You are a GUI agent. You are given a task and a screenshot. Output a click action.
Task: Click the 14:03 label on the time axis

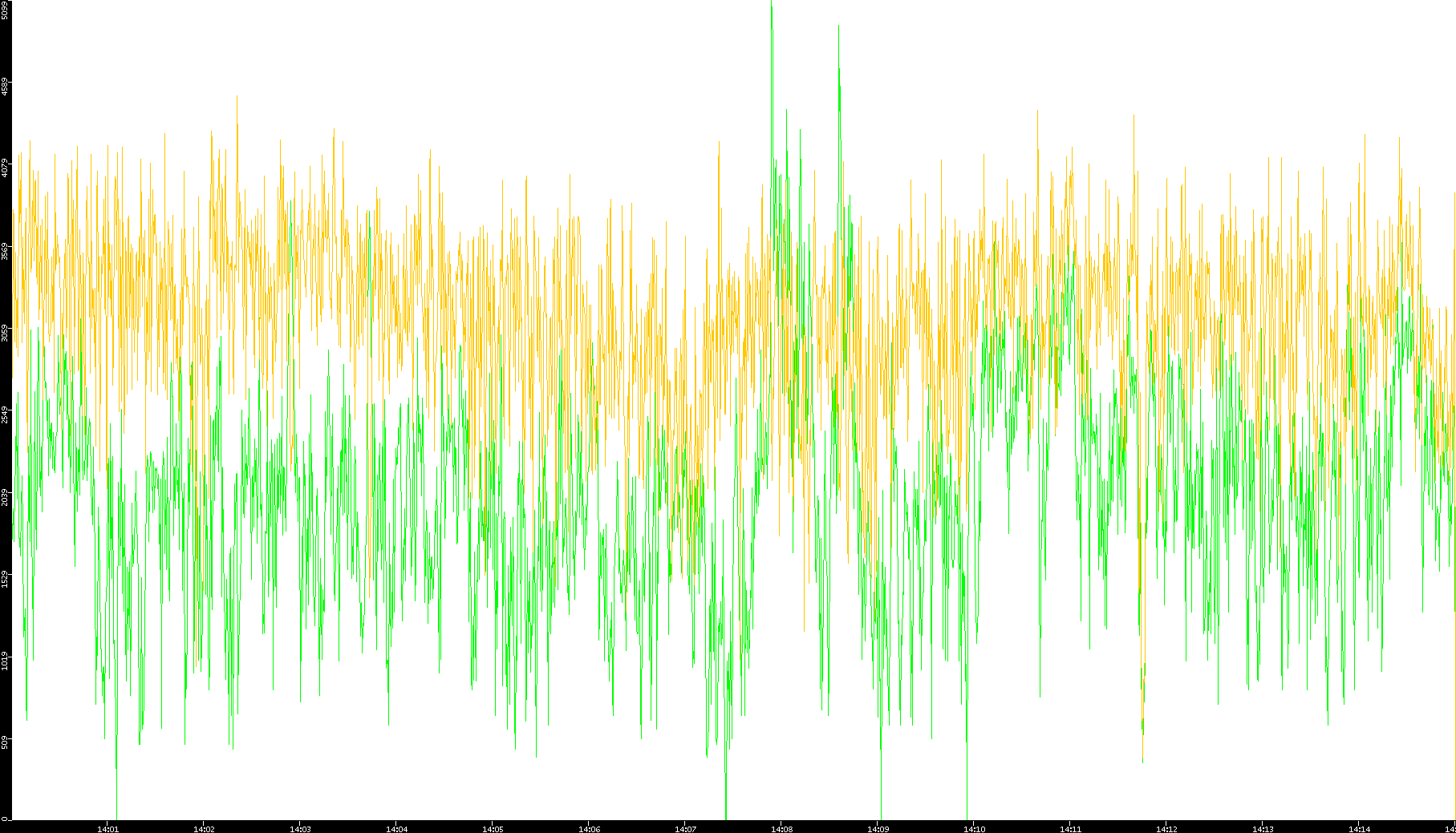(300, 829)
